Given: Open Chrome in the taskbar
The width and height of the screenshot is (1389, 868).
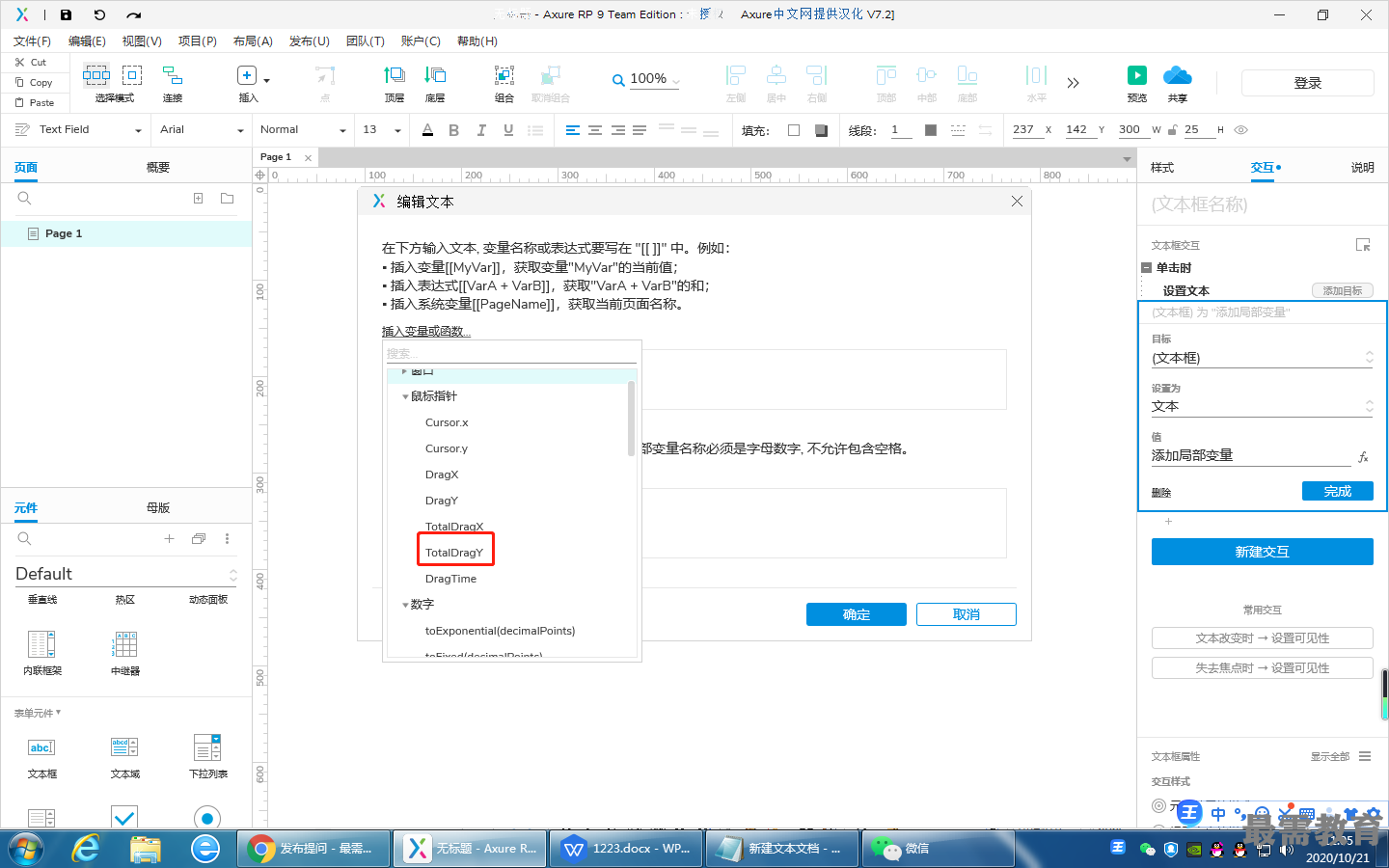Looking at the screenshot, I should [313, 849].
